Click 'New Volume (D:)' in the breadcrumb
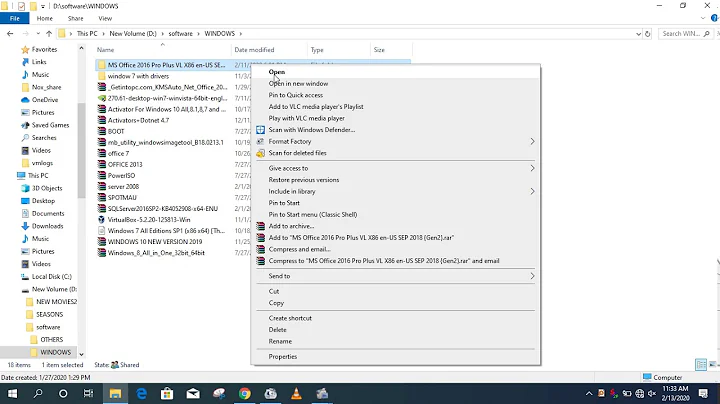Image resolution: width=720 pixels, height=404 pixels. (x=133, y=34)
